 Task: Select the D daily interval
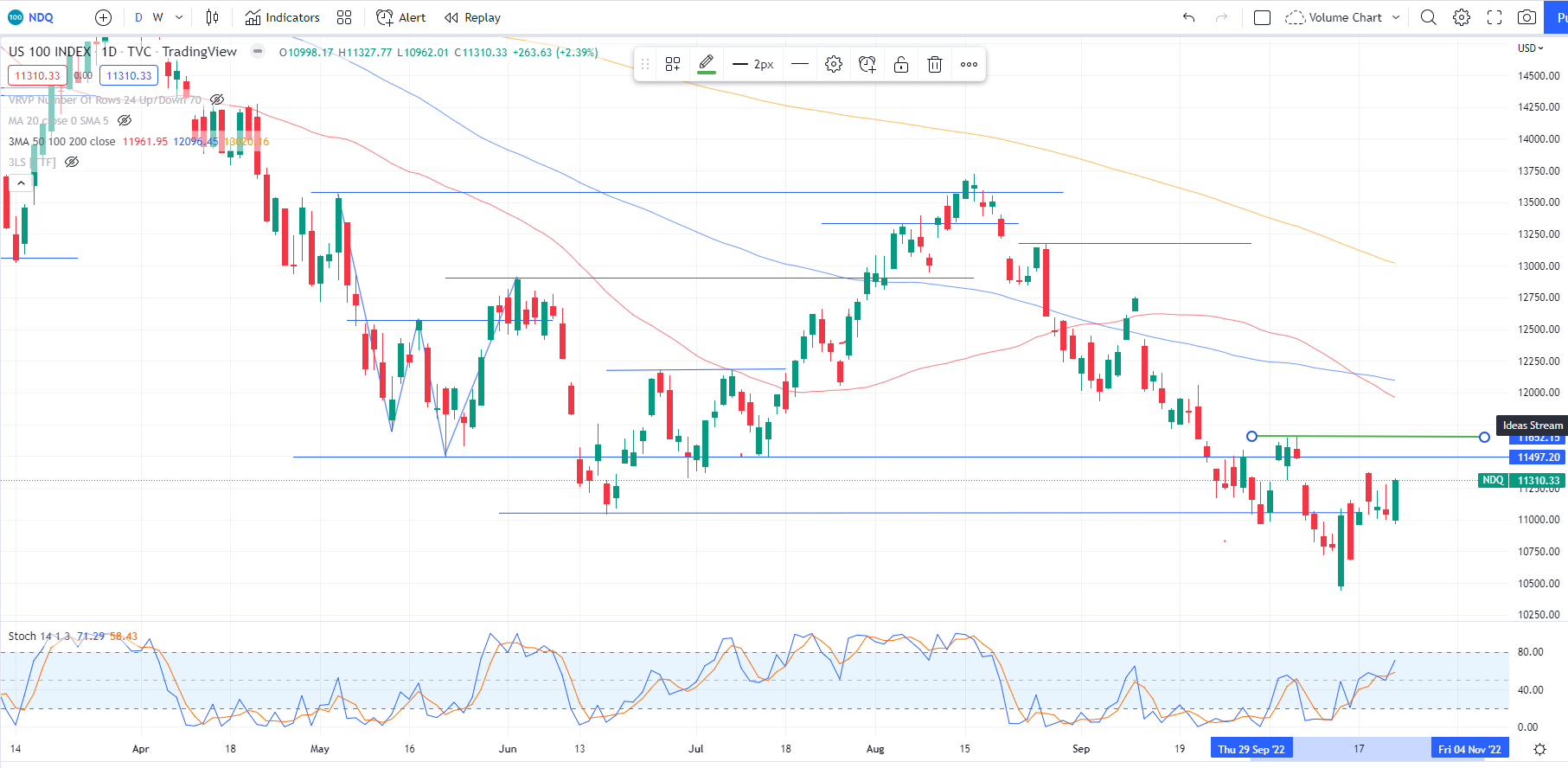tap(138, 17)
